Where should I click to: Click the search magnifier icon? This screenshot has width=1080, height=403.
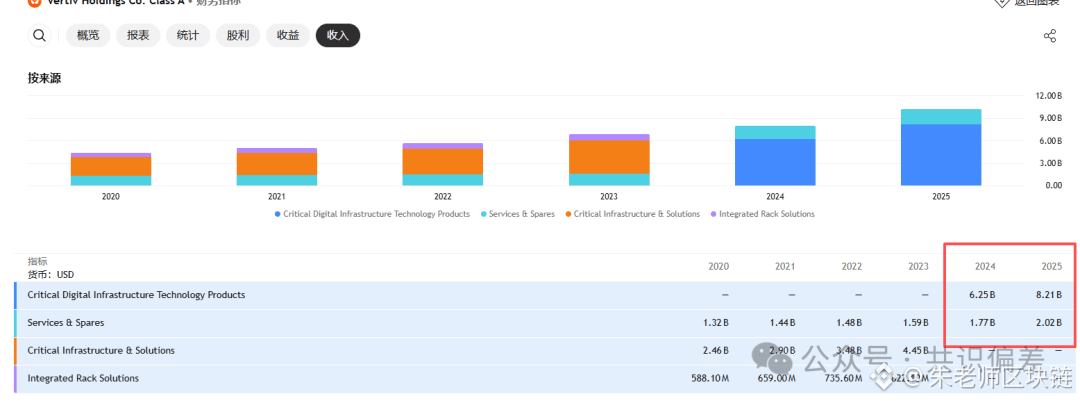pos(39,35)
